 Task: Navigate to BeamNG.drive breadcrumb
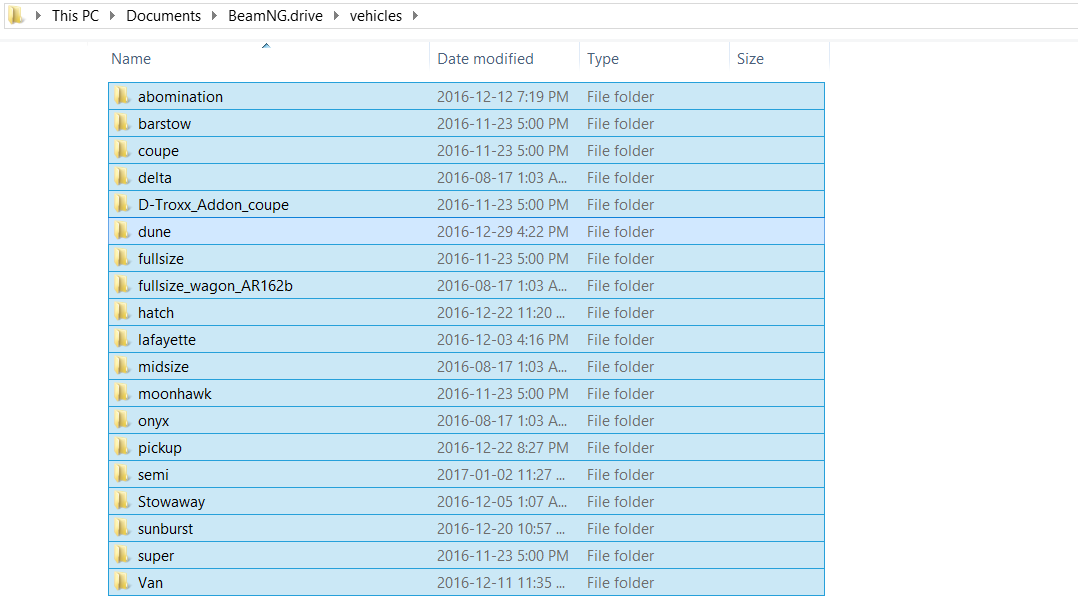click(x=276, y=15)
